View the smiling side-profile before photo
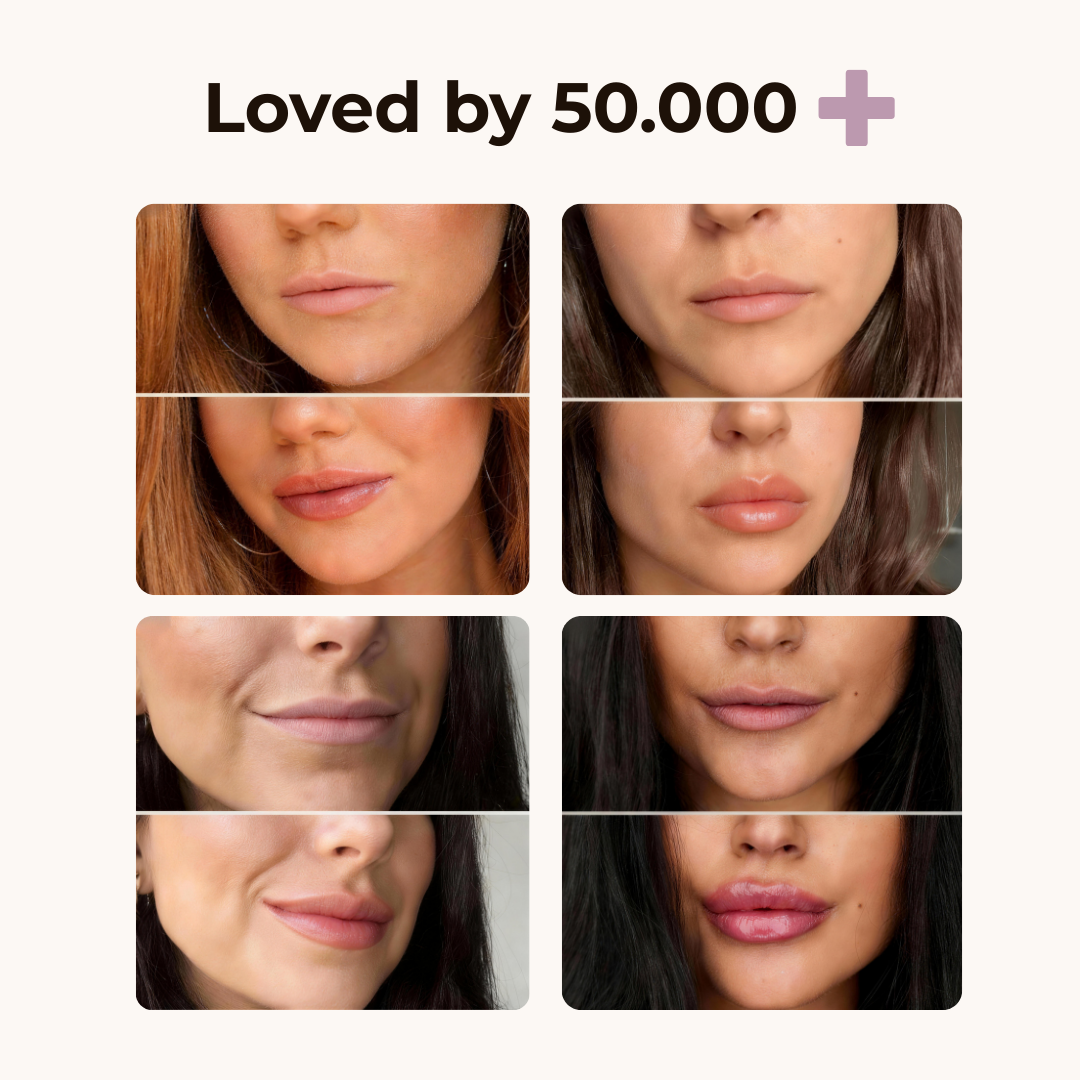1080x1080 pixels. click(333, 714)
